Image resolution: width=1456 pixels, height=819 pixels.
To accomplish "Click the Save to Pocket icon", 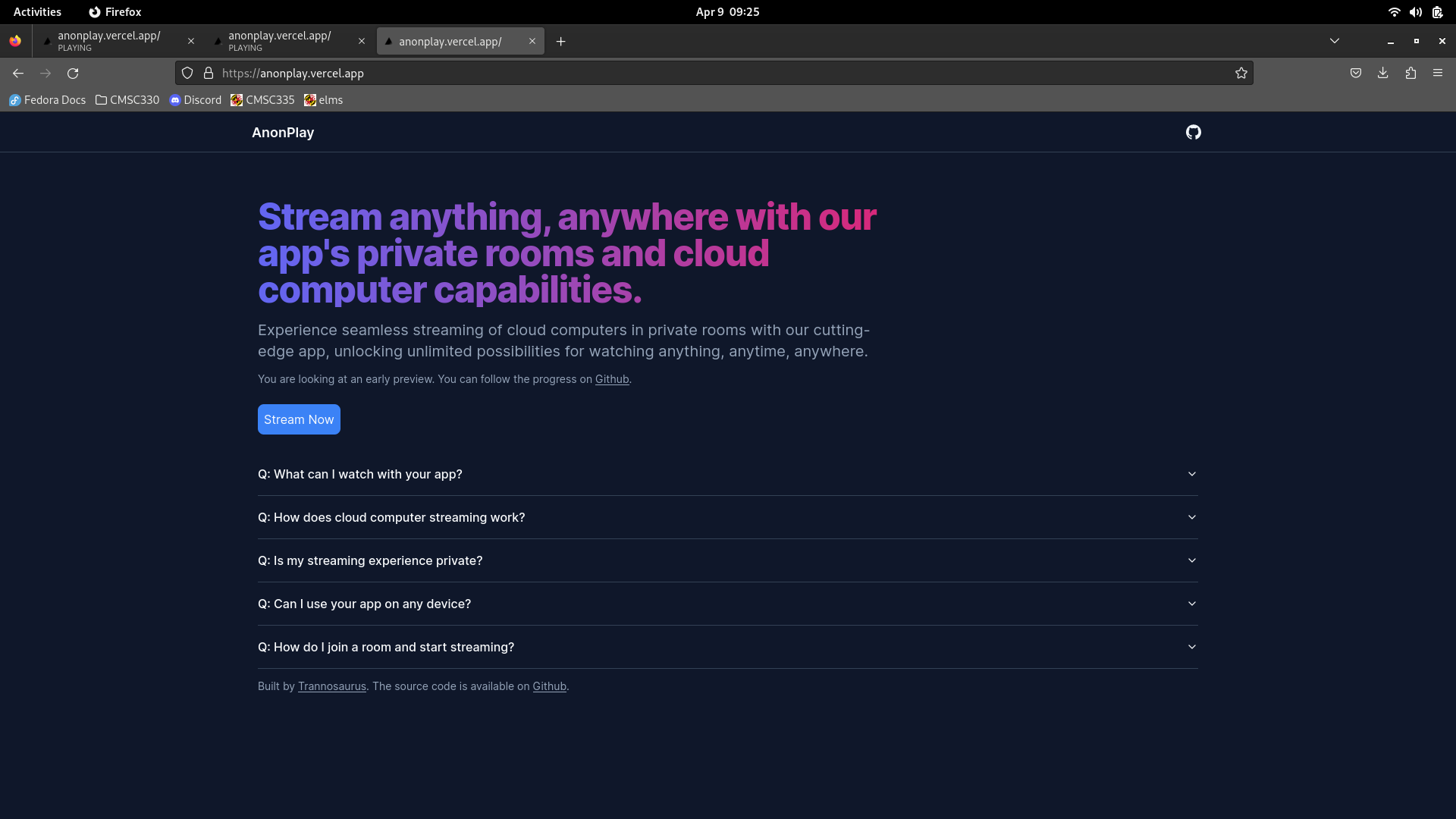I will pos(1355,74).
